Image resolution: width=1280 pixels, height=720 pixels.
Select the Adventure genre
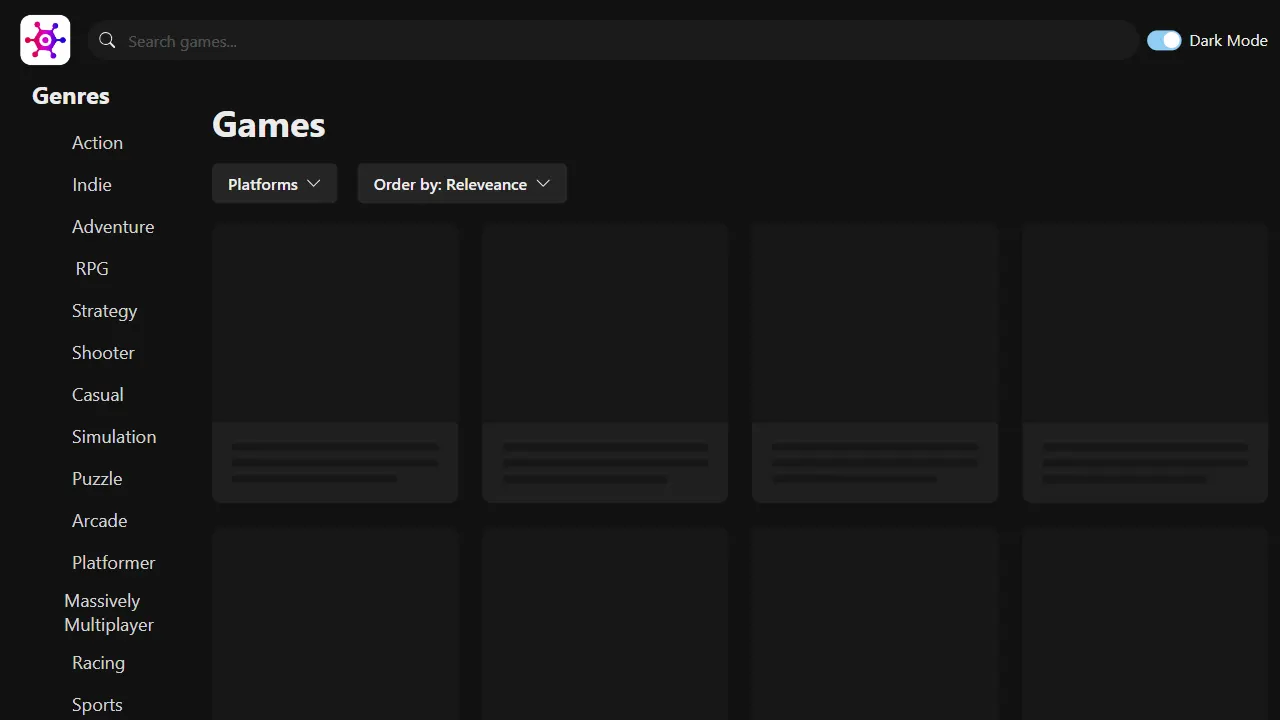coord(113,227)
